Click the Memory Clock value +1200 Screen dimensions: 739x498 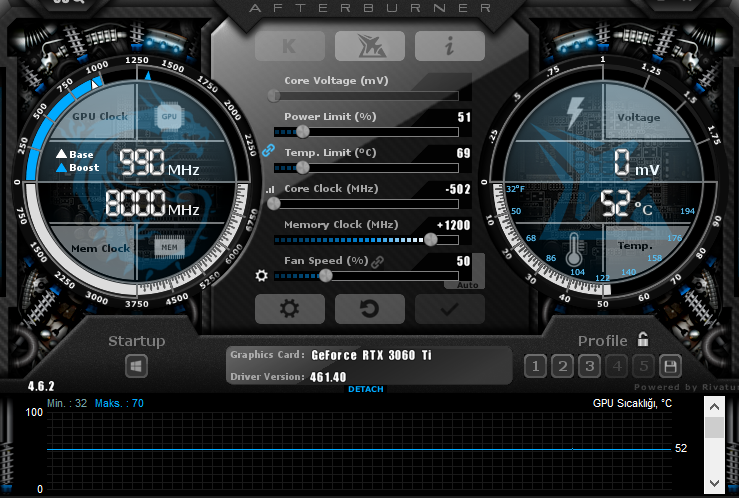point(453,225)
